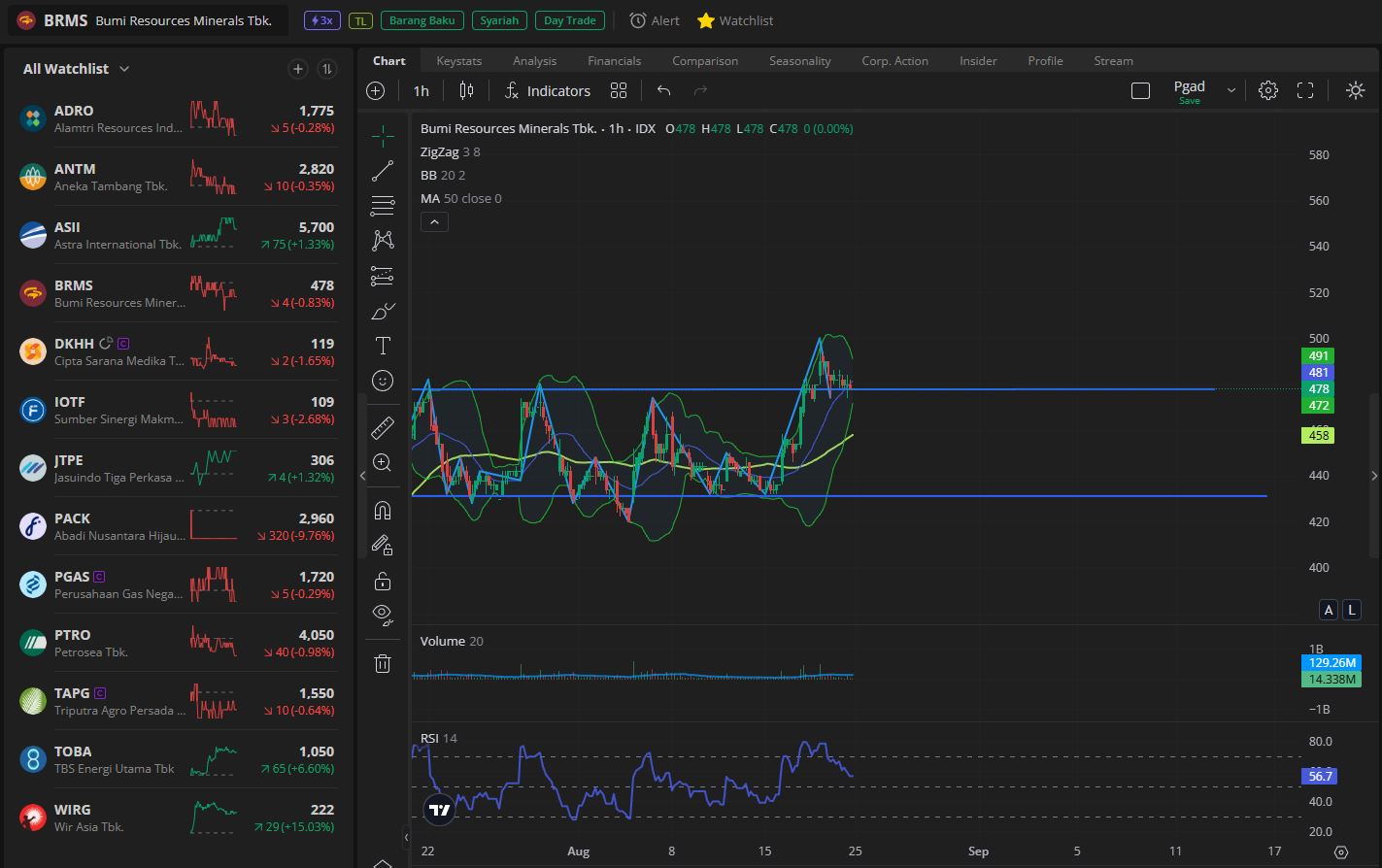Switch to the Analysis tab
This screenshot has width=1382, height=868.
[x=534, y=60]
